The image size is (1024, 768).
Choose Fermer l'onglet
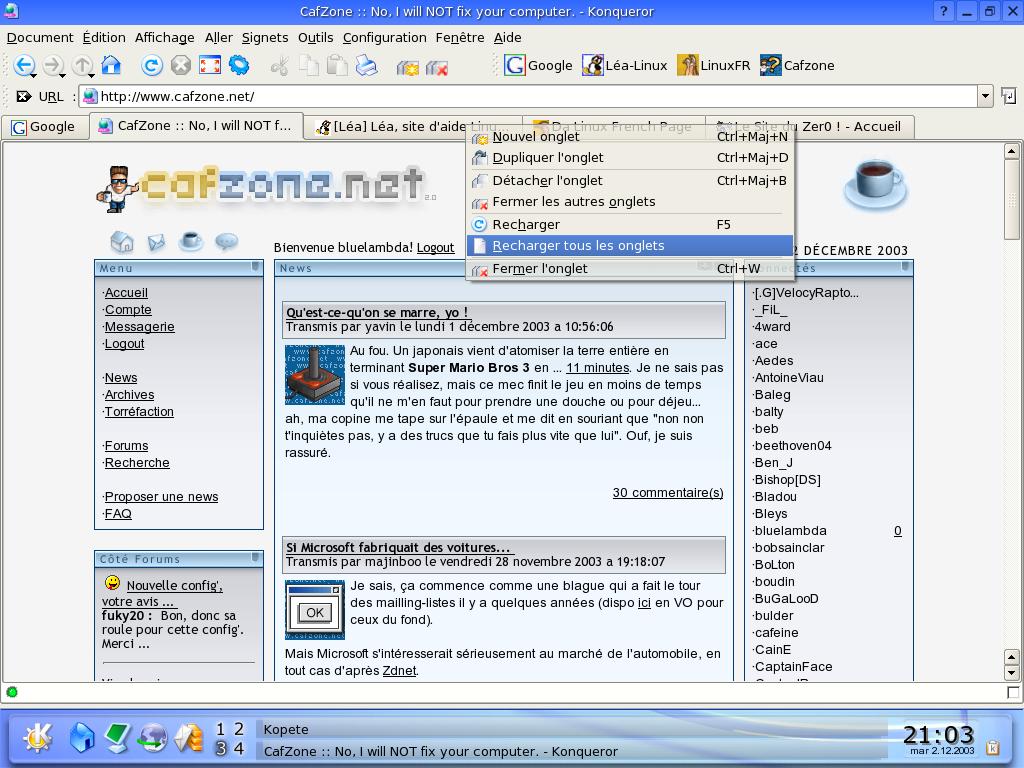tap(630, 268)
